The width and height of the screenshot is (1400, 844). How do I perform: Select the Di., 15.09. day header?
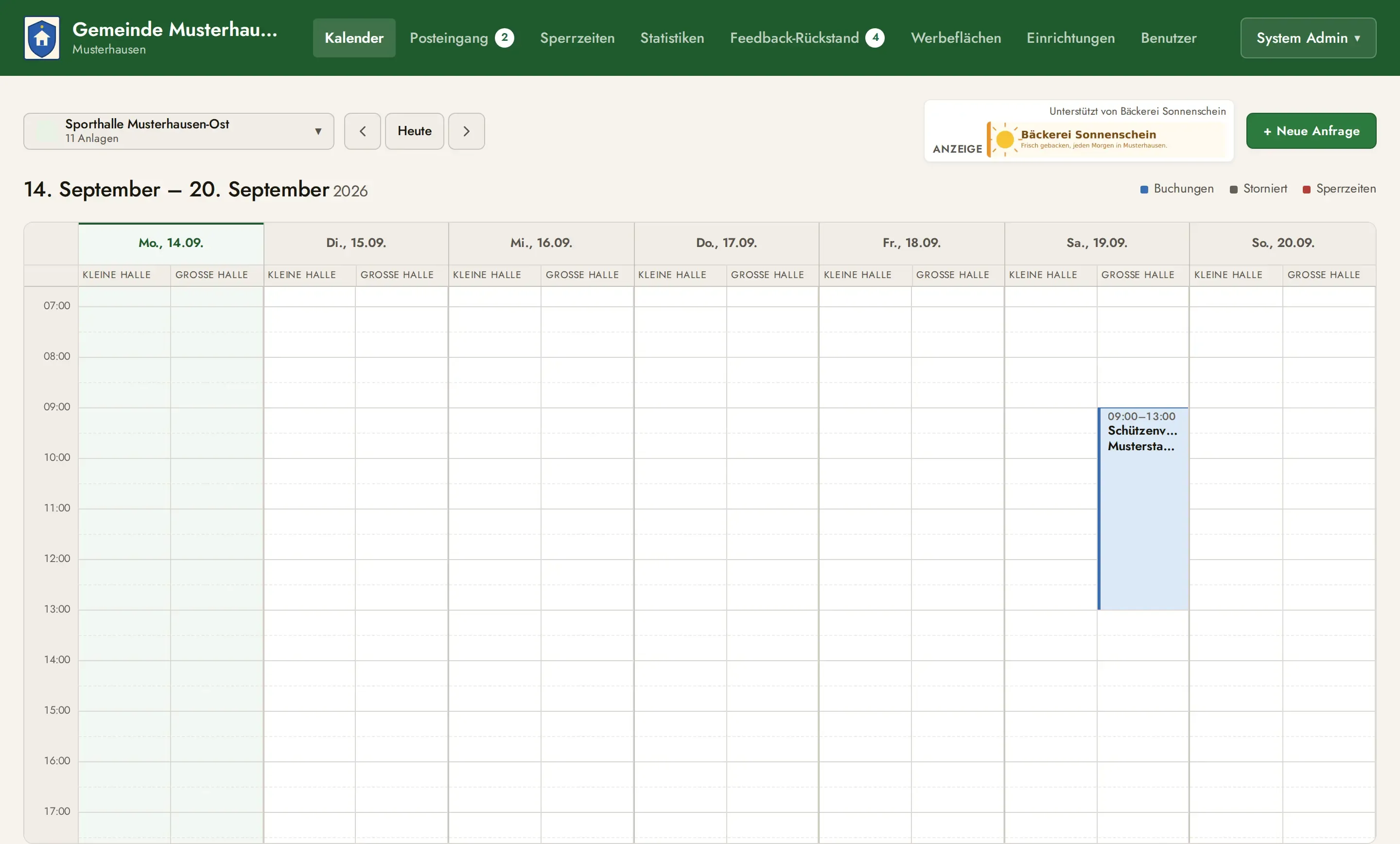(x=356, y=243)
